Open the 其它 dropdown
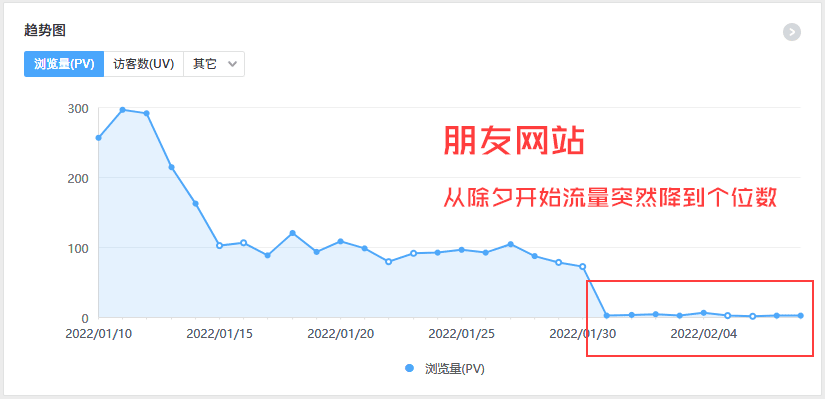The height and width of the screenshot is (399, 825). 214,64
